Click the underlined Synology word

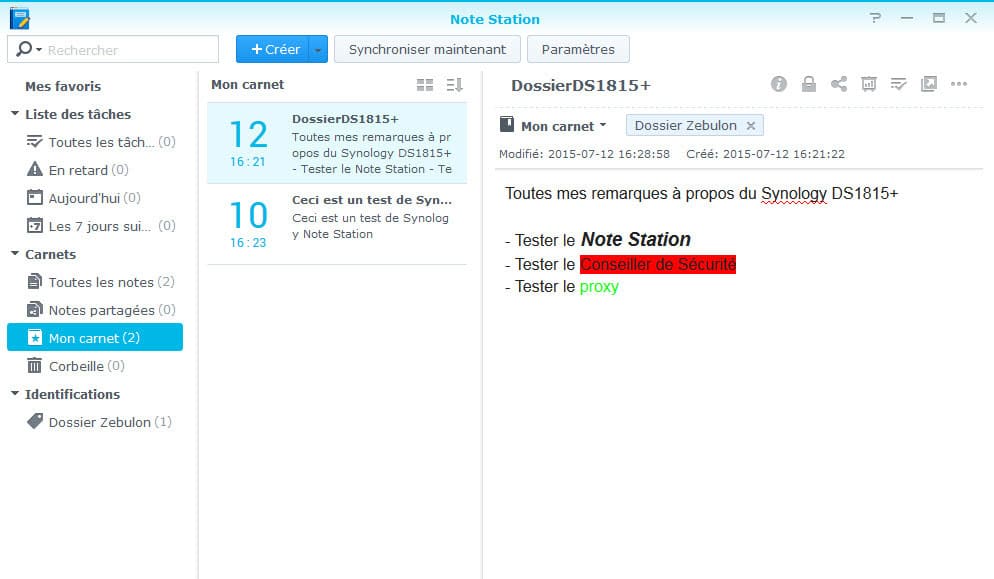[x=794, y=193]
